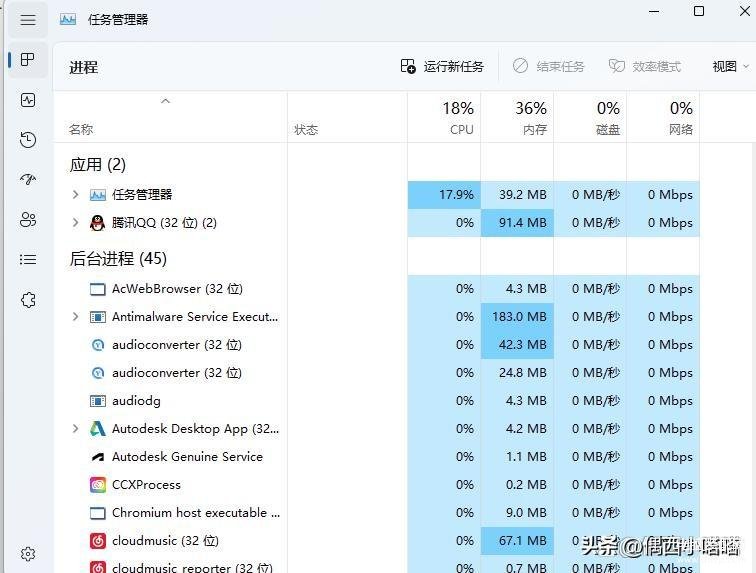Screen dimensions: 756x573
Task: Click 结束任务 button
Action: (549, 66)
